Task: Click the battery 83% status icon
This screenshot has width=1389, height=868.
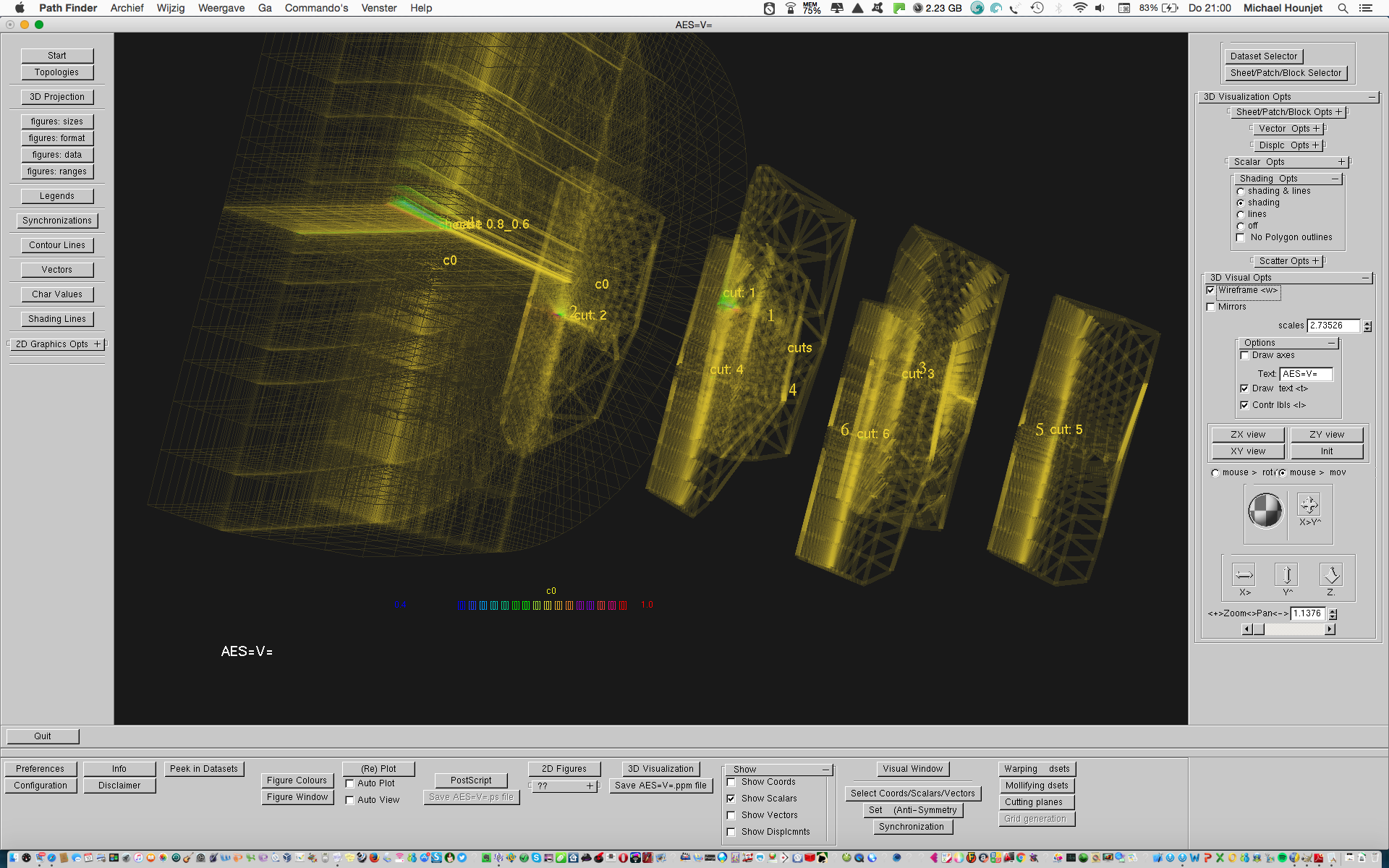Action: pyautogui.click(x=1159, y=8)
